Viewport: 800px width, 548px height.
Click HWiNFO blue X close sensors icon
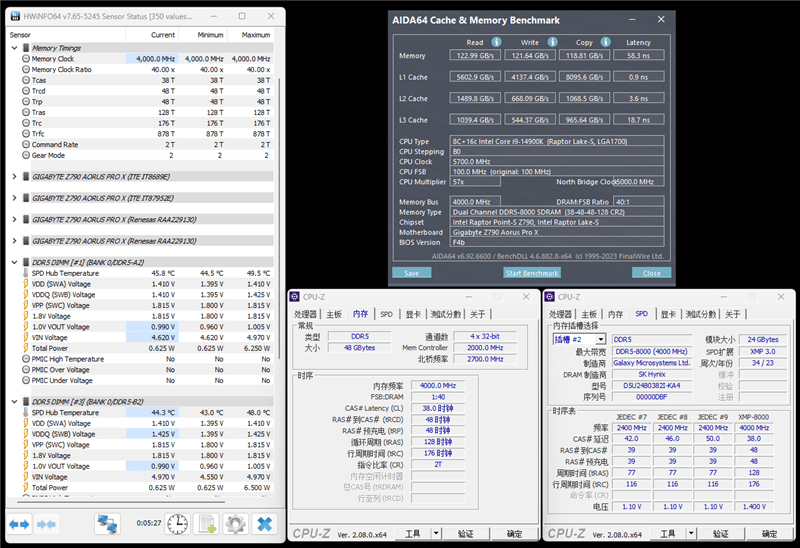point(264,524)
